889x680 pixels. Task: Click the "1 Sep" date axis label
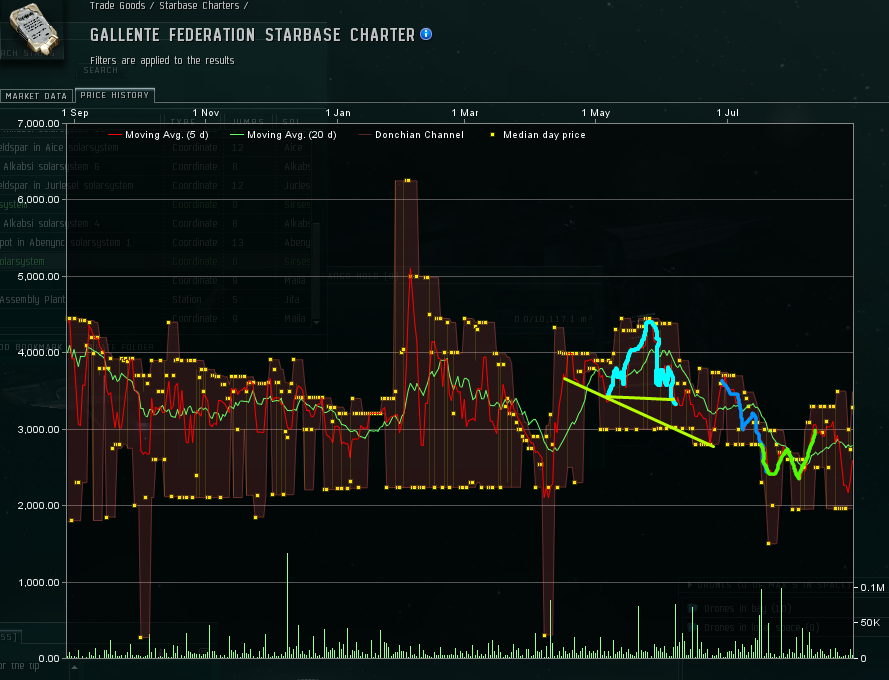coord(75,112)
